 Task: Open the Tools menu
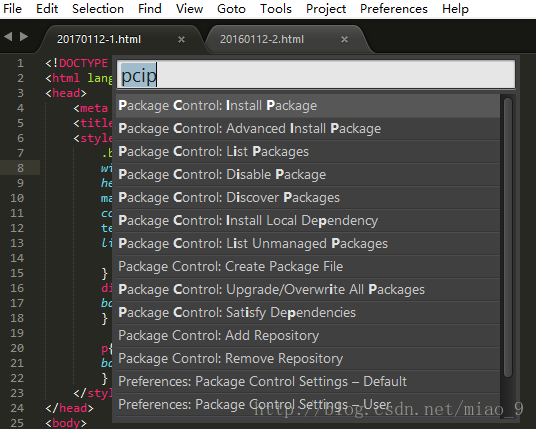click(x=276, y=9)
